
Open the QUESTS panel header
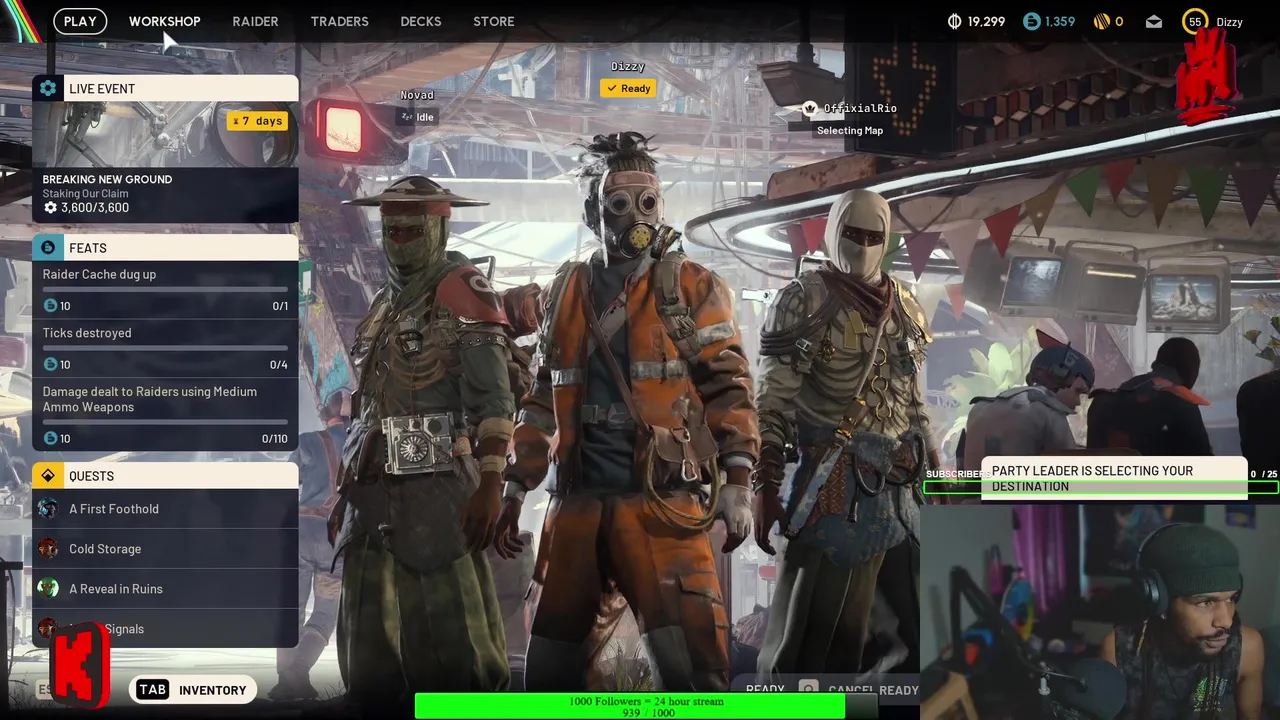[x=165, y=475]
